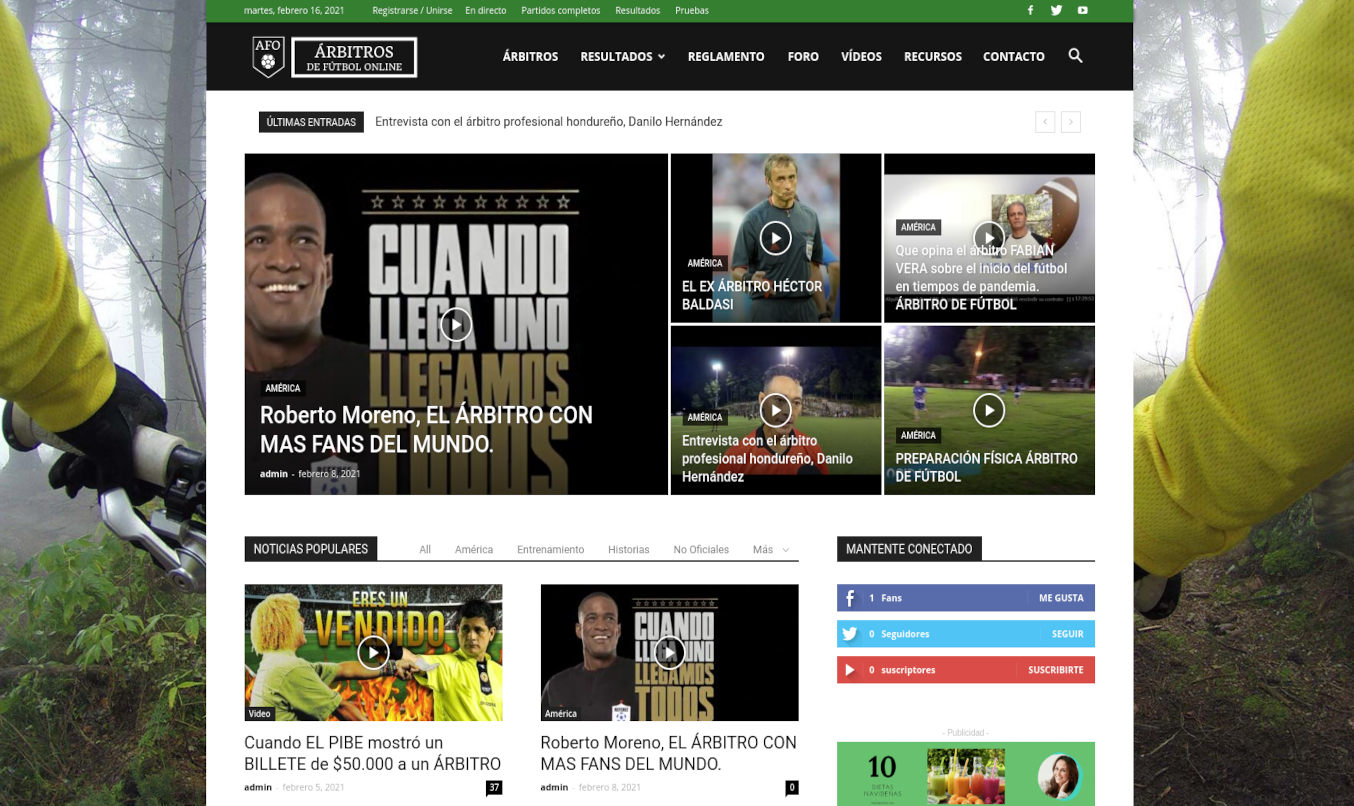Open Cuando EL PIBE mostró un BILLETE headline
Image resolution: width=1354 pixels, height=806 pixels.
point(372,753)
